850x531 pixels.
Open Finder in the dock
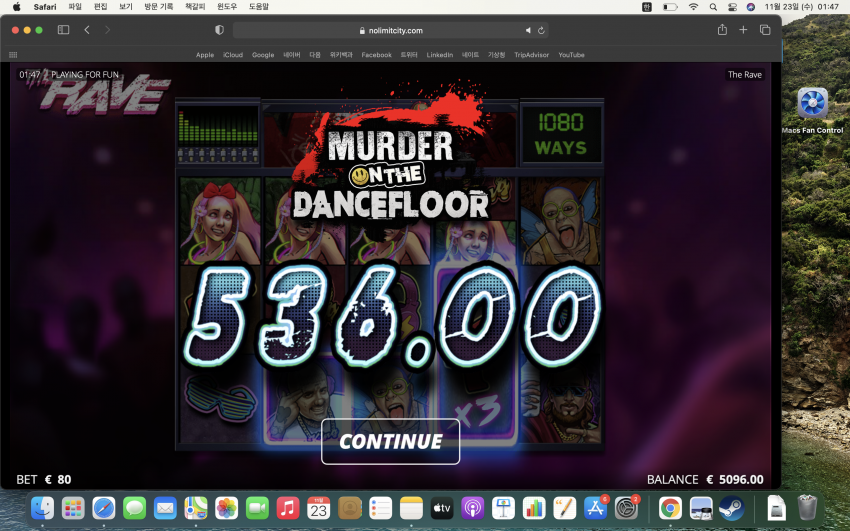[43, 508]
